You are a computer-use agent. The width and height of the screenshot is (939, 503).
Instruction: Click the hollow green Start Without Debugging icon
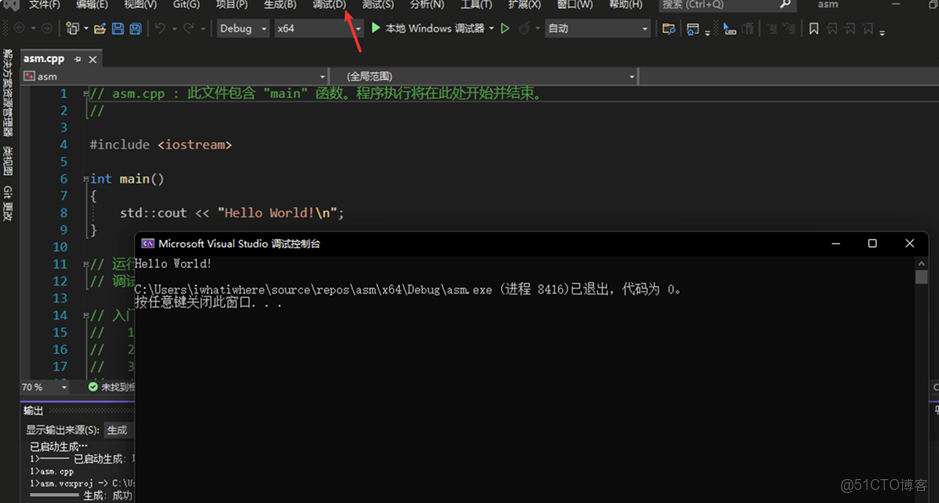[x=505, y=28]
